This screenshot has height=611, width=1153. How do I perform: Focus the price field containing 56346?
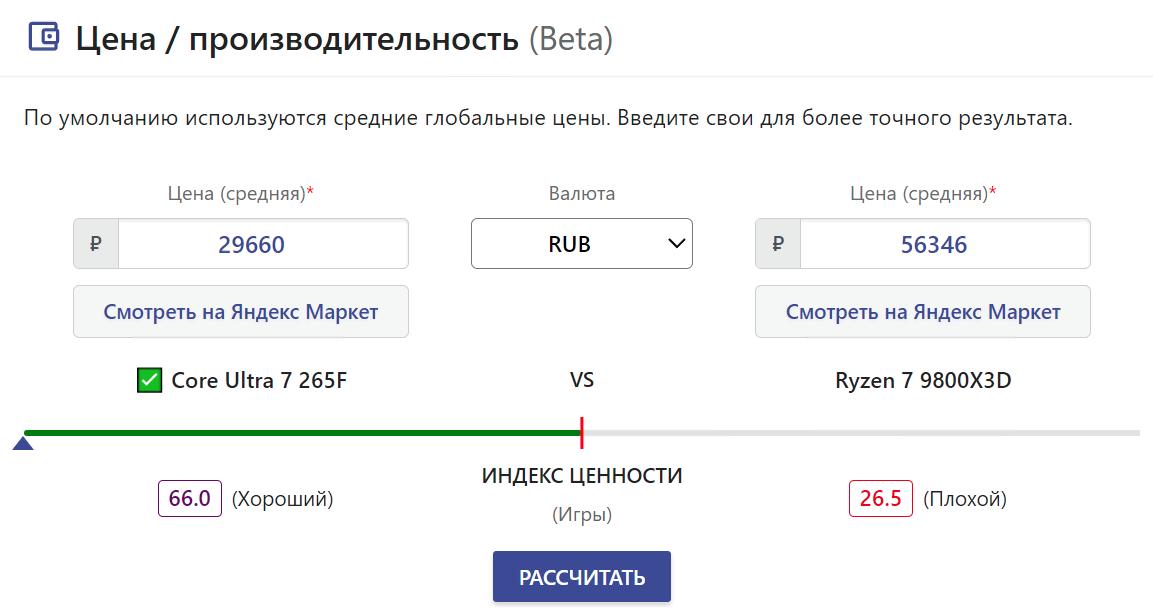click(x=944, y=244)
